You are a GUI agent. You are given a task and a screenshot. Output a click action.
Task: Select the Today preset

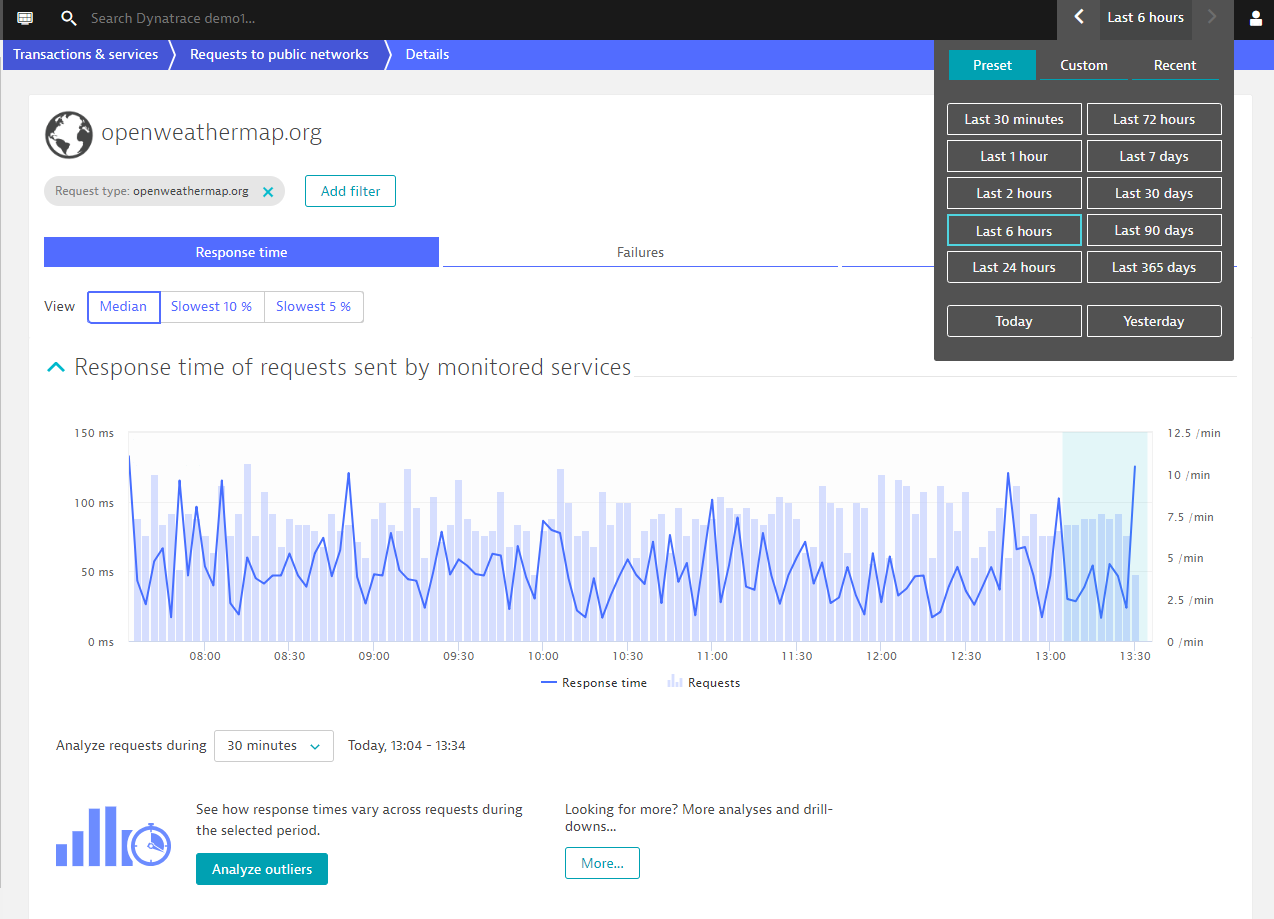point(1014,321)
